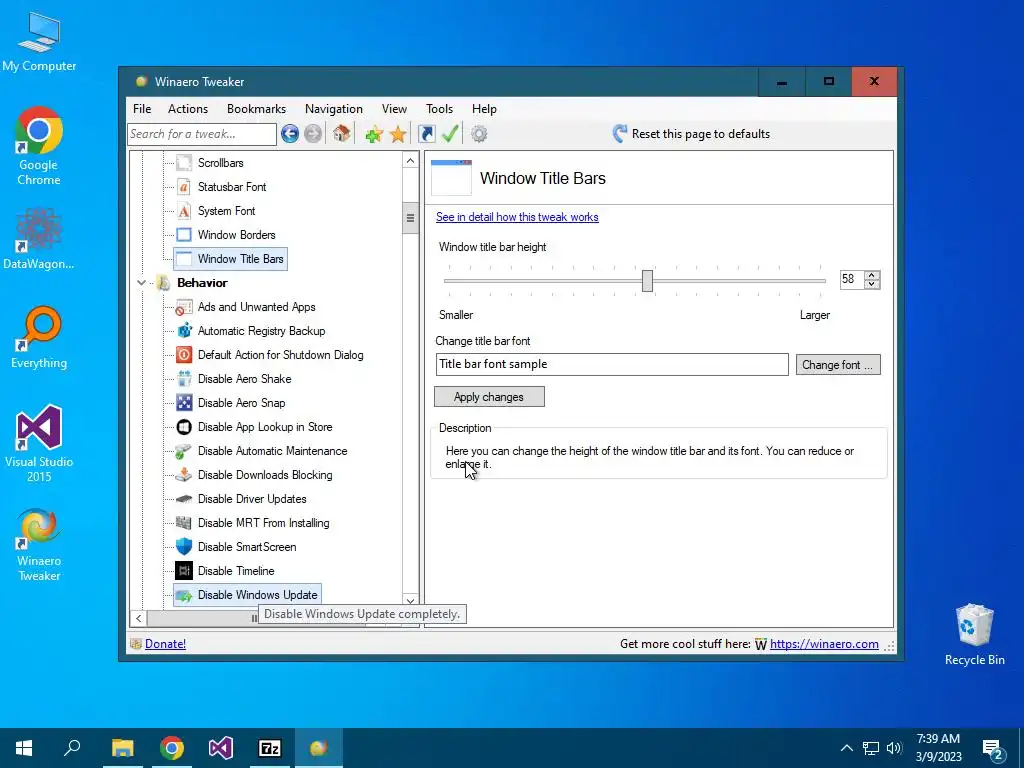1024x768 pixels.
Task: Select the My Computer desktop icon
Action: click(39, 42)
